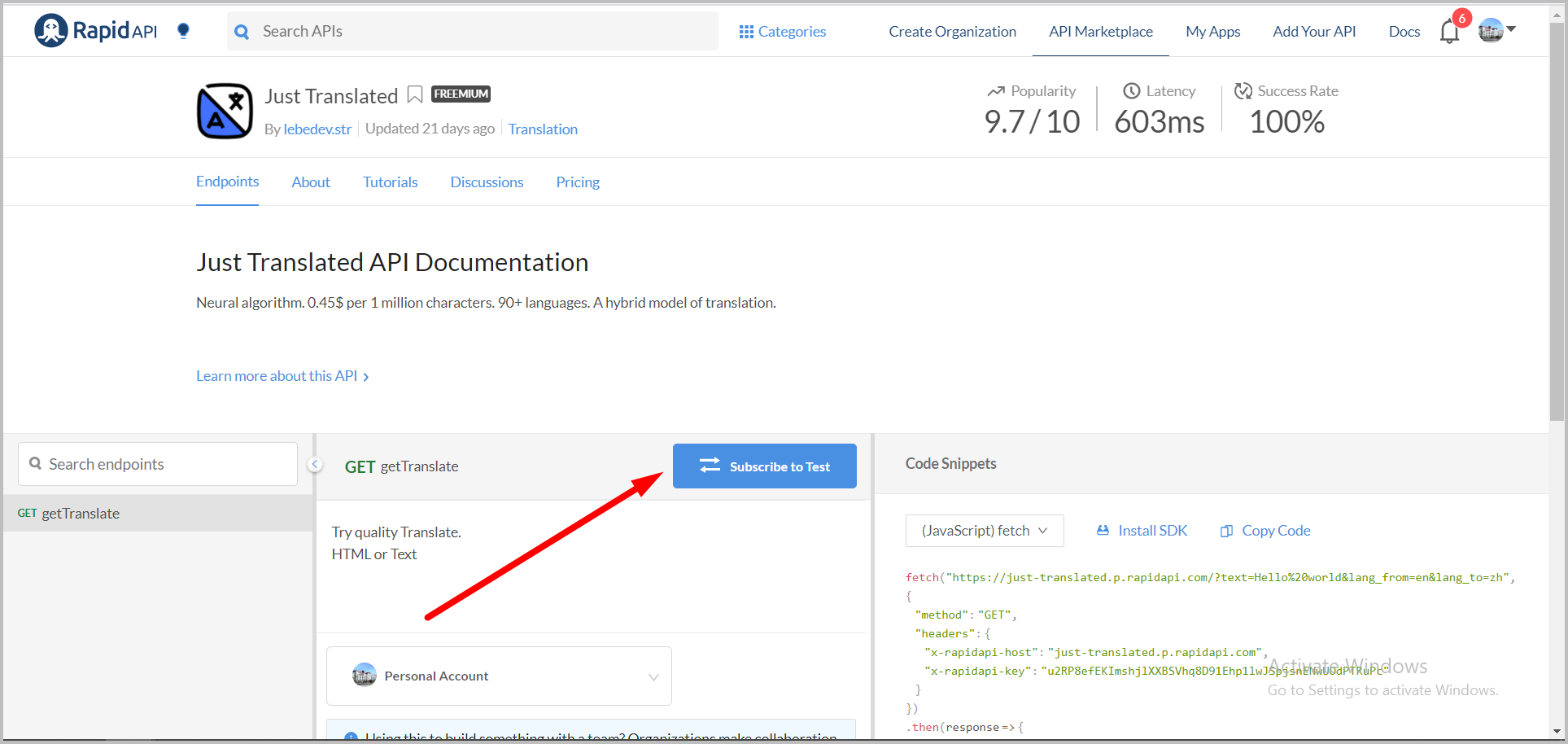Open Create Organization

952,32
